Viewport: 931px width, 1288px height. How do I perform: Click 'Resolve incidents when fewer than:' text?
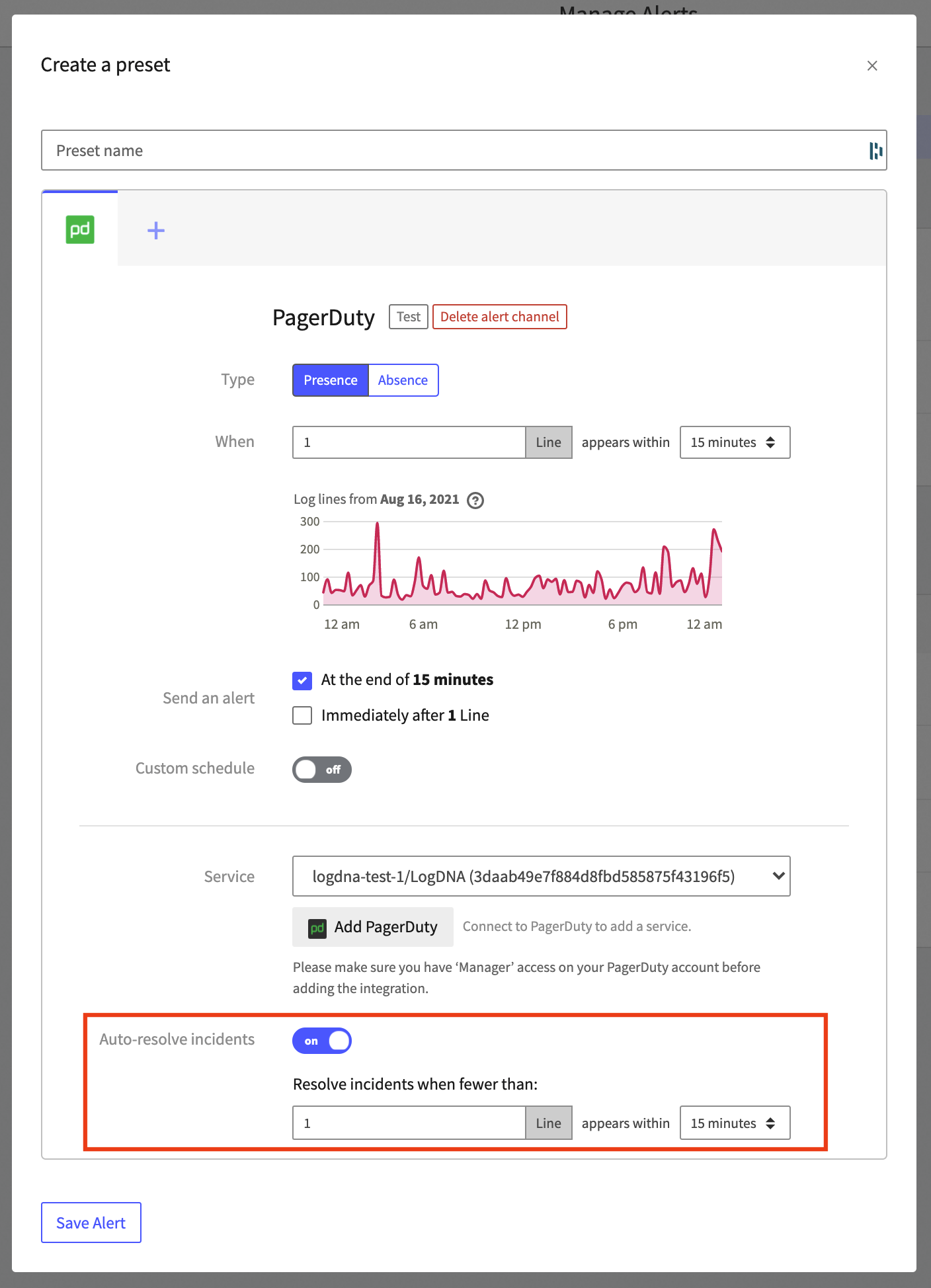click(x=415, y=1084)
